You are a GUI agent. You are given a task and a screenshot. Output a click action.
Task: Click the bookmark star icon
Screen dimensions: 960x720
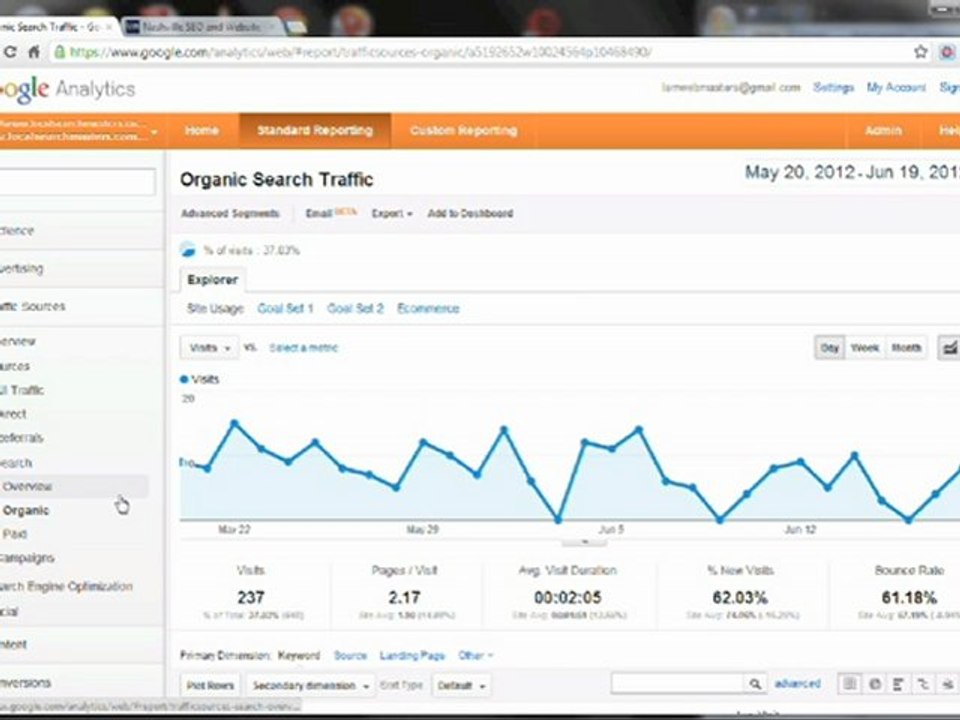click(921, 52)
